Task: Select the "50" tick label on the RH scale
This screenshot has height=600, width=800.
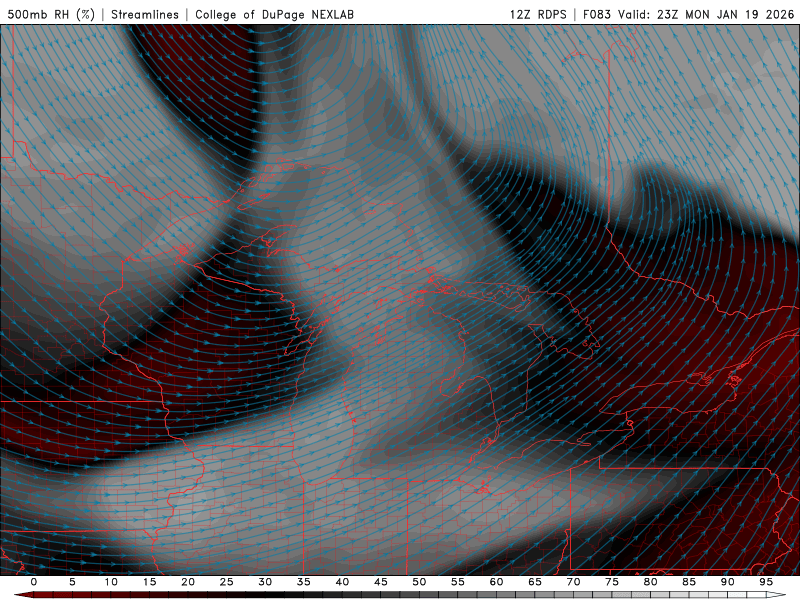Action: pyautogui.click(x=419, y=582)
